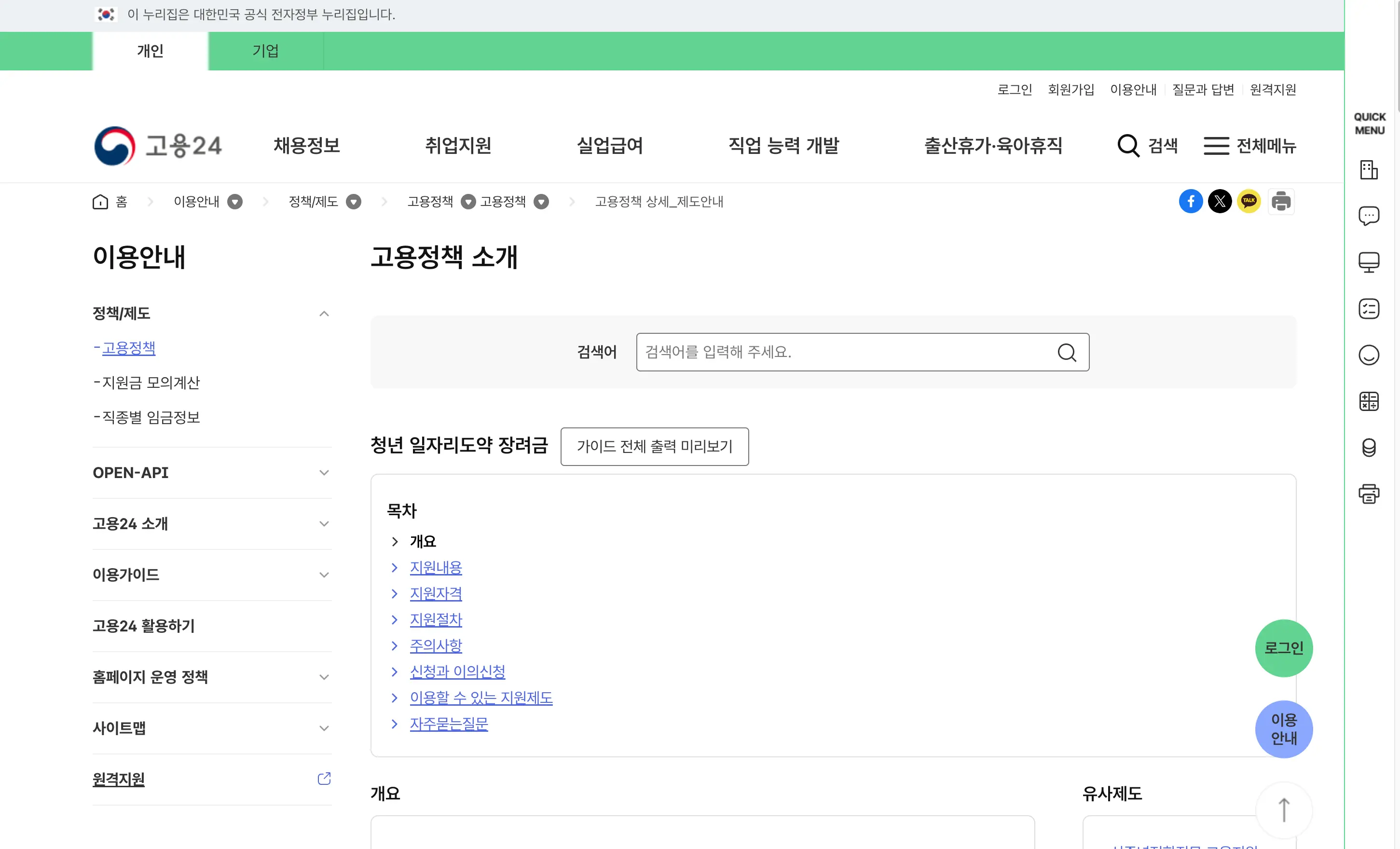Collapse the 정책/제도 sidebar section
This screenshot has height=849, width=1400.
(x=324, y=314)
